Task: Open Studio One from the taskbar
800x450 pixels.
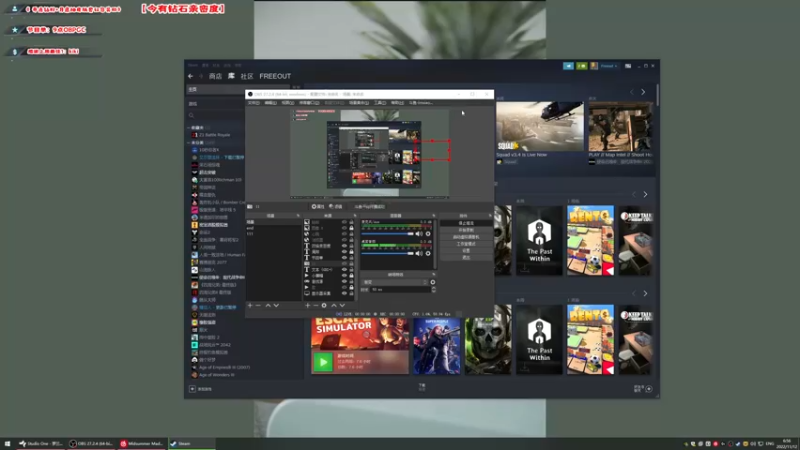Action: pos(41,444)
